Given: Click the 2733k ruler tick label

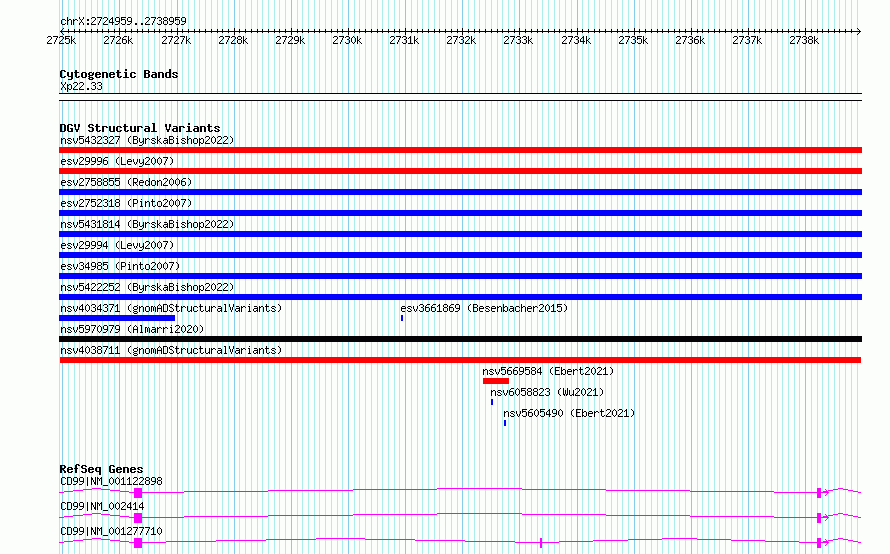Looking at the screenshot, I should coord(518,40).
